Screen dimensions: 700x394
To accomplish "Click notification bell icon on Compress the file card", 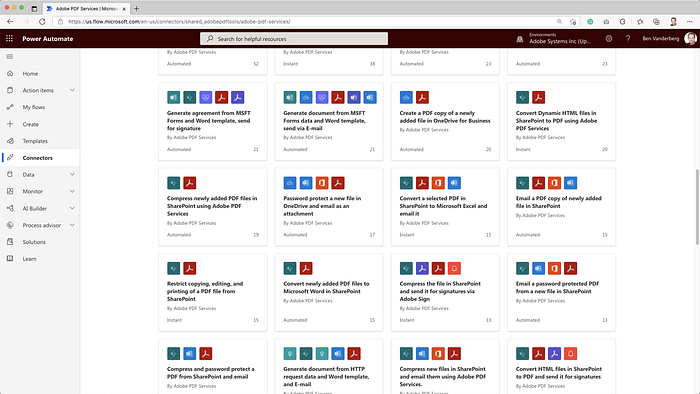I will tap(454, 268).
